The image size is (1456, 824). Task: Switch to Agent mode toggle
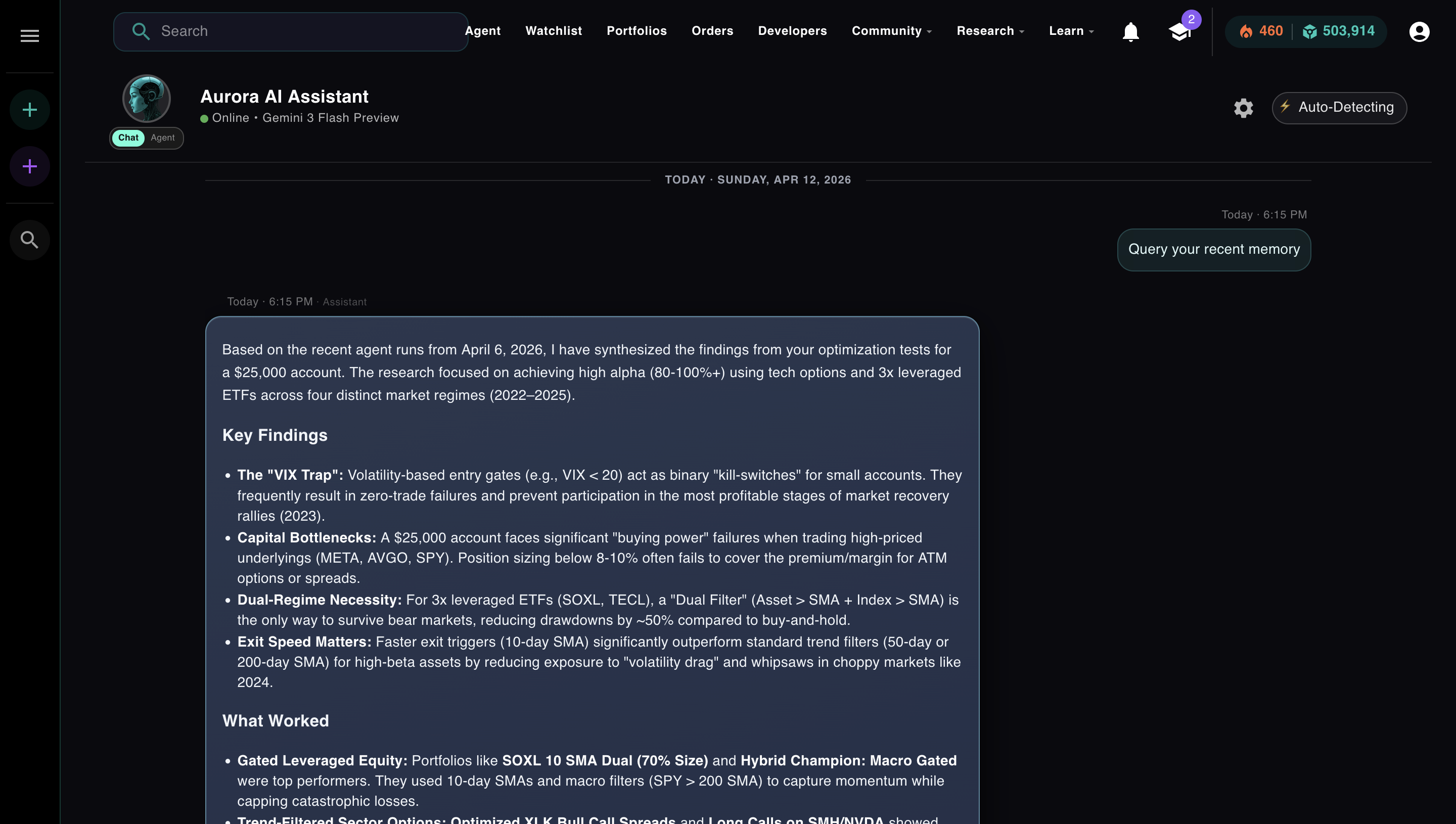(162, 138)
